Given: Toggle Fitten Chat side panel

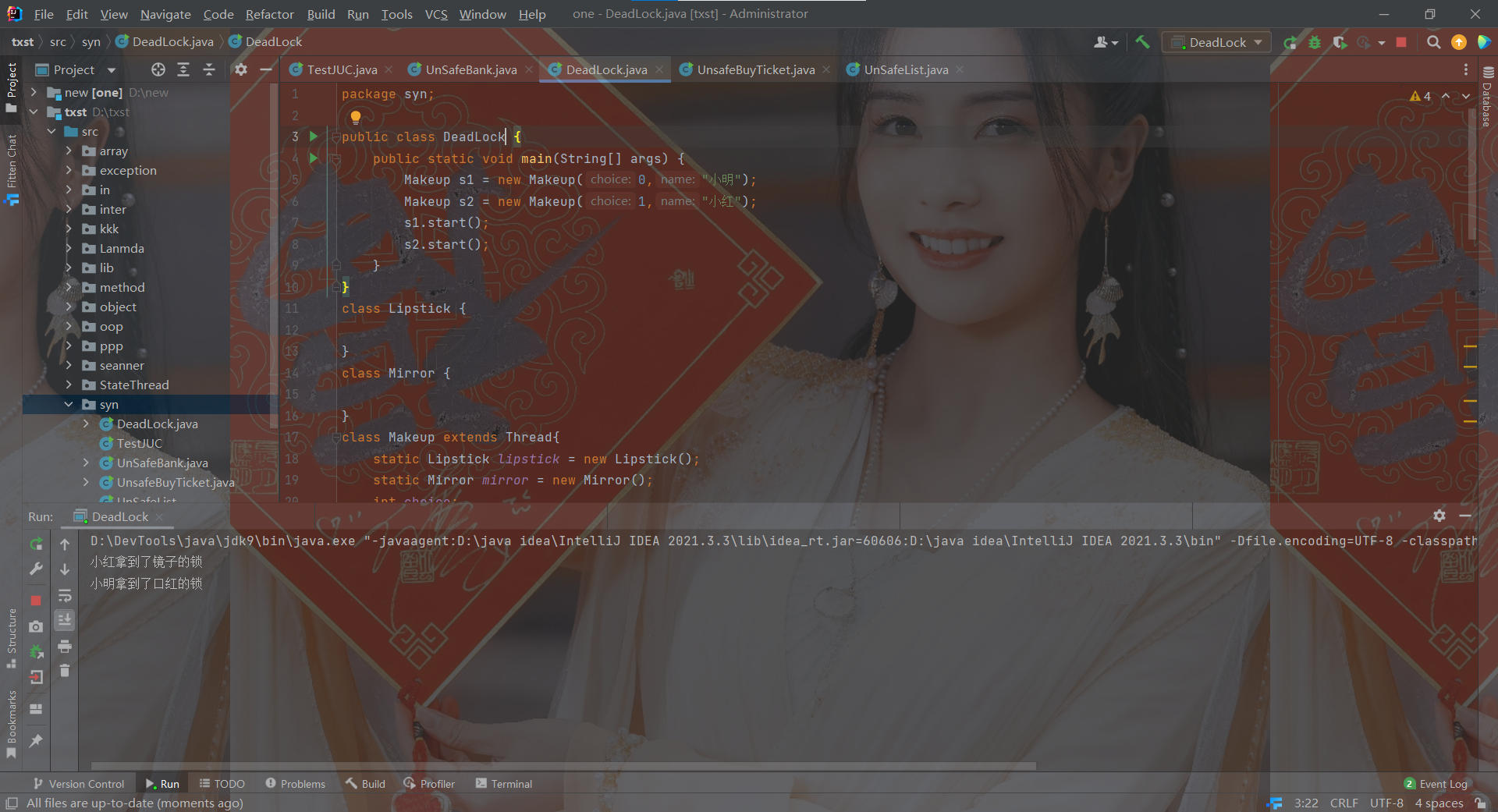Looking at the screenshot, I should [11, 169].
